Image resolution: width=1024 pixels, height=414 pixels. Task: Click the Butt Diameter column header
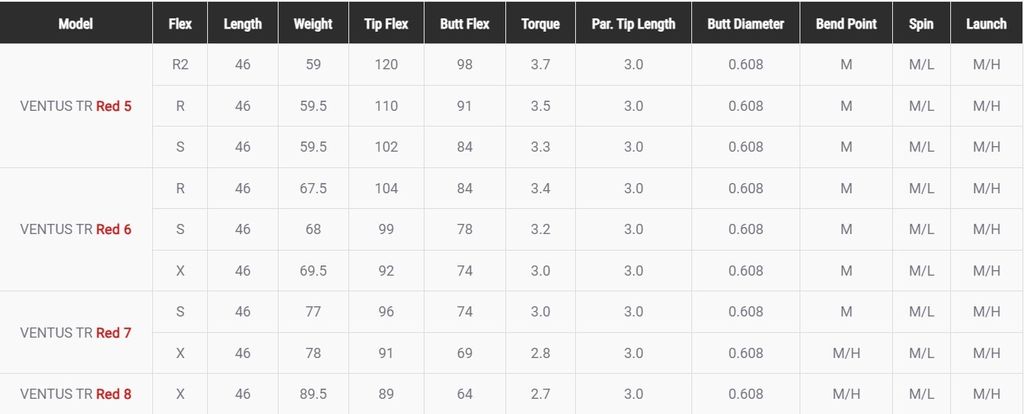pyautogui.click(x=746, y=24)
